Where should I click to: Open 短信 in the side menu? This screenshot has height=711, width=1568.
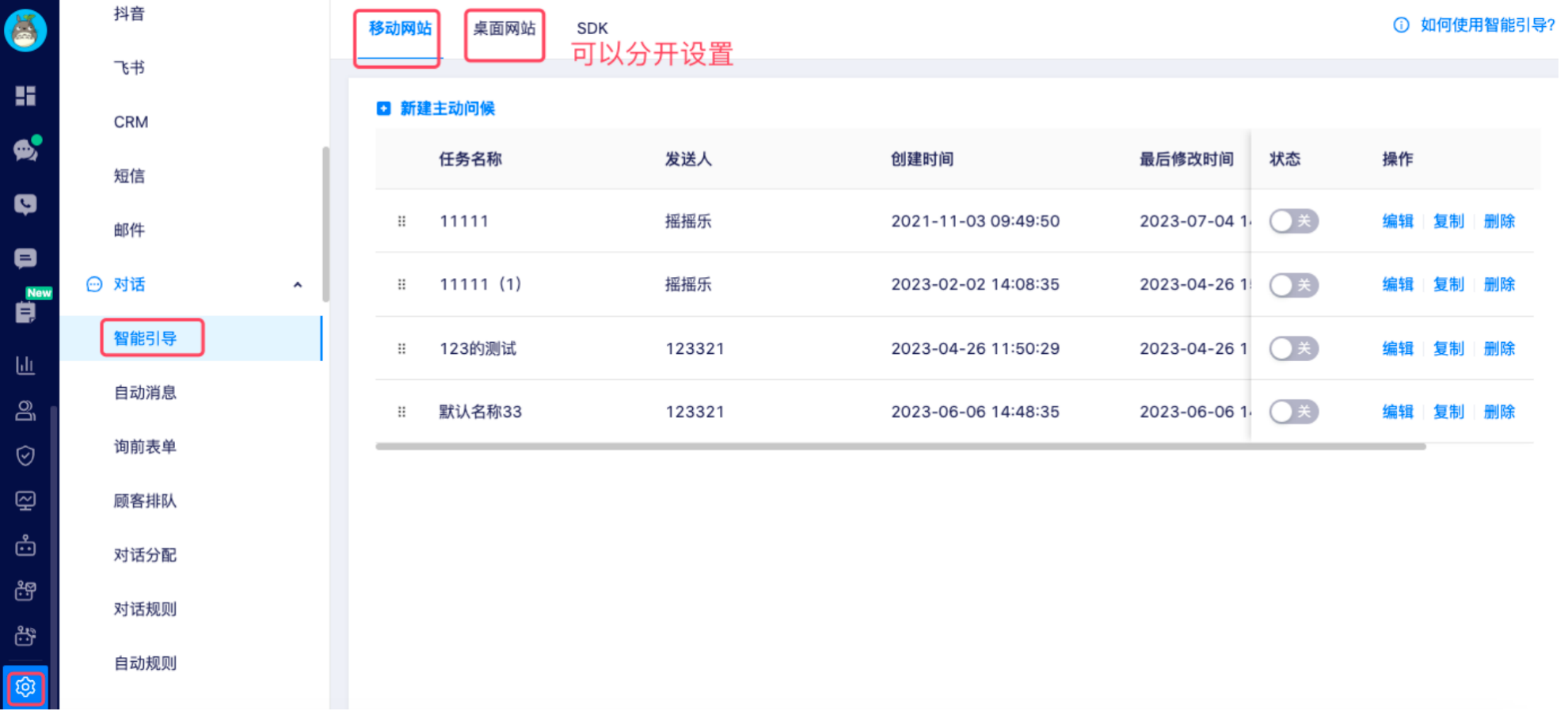coord(129,176)
